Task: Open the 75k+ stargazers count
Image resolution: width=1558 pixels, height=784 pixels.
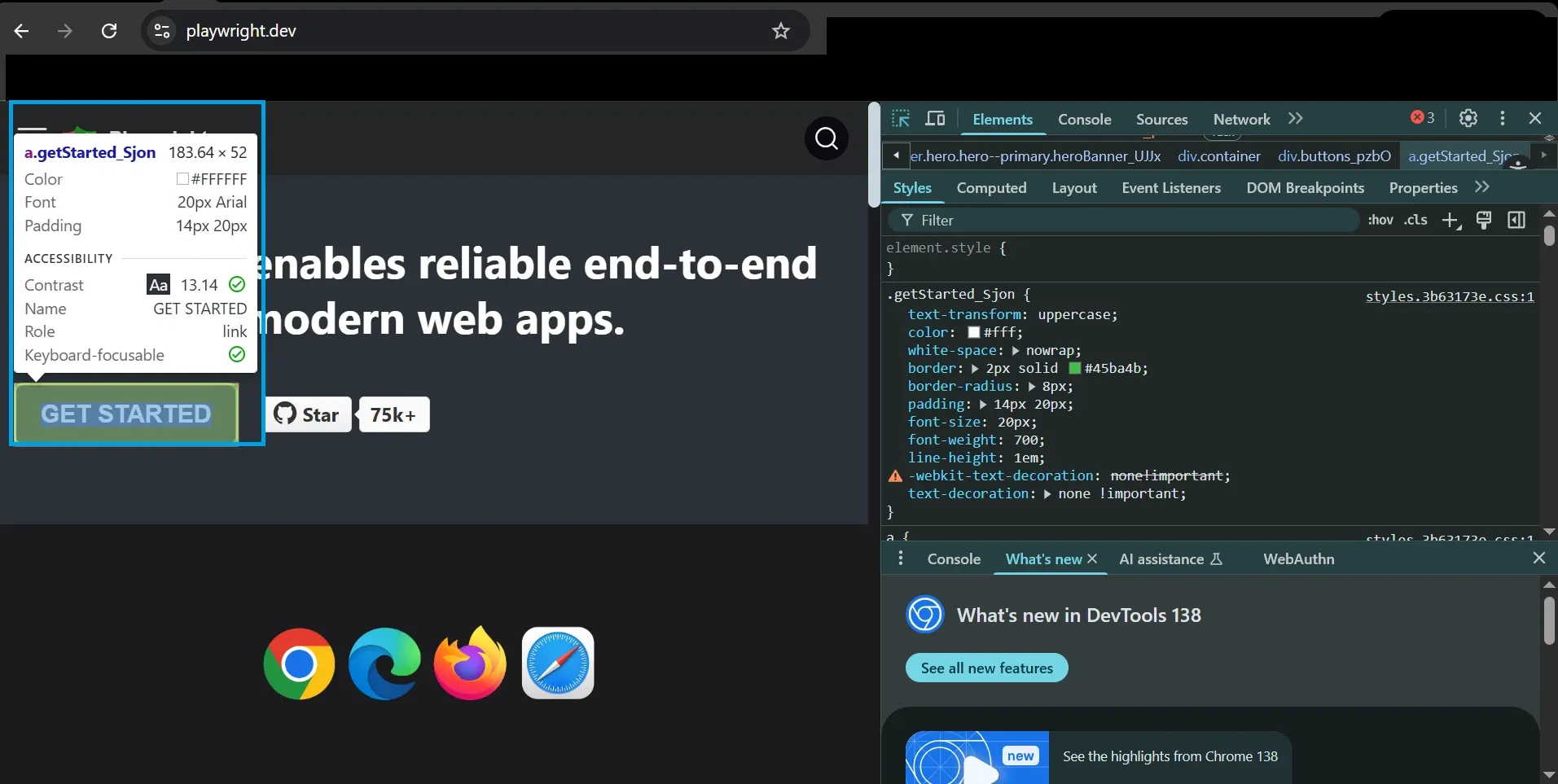Action: click(394, 414)
